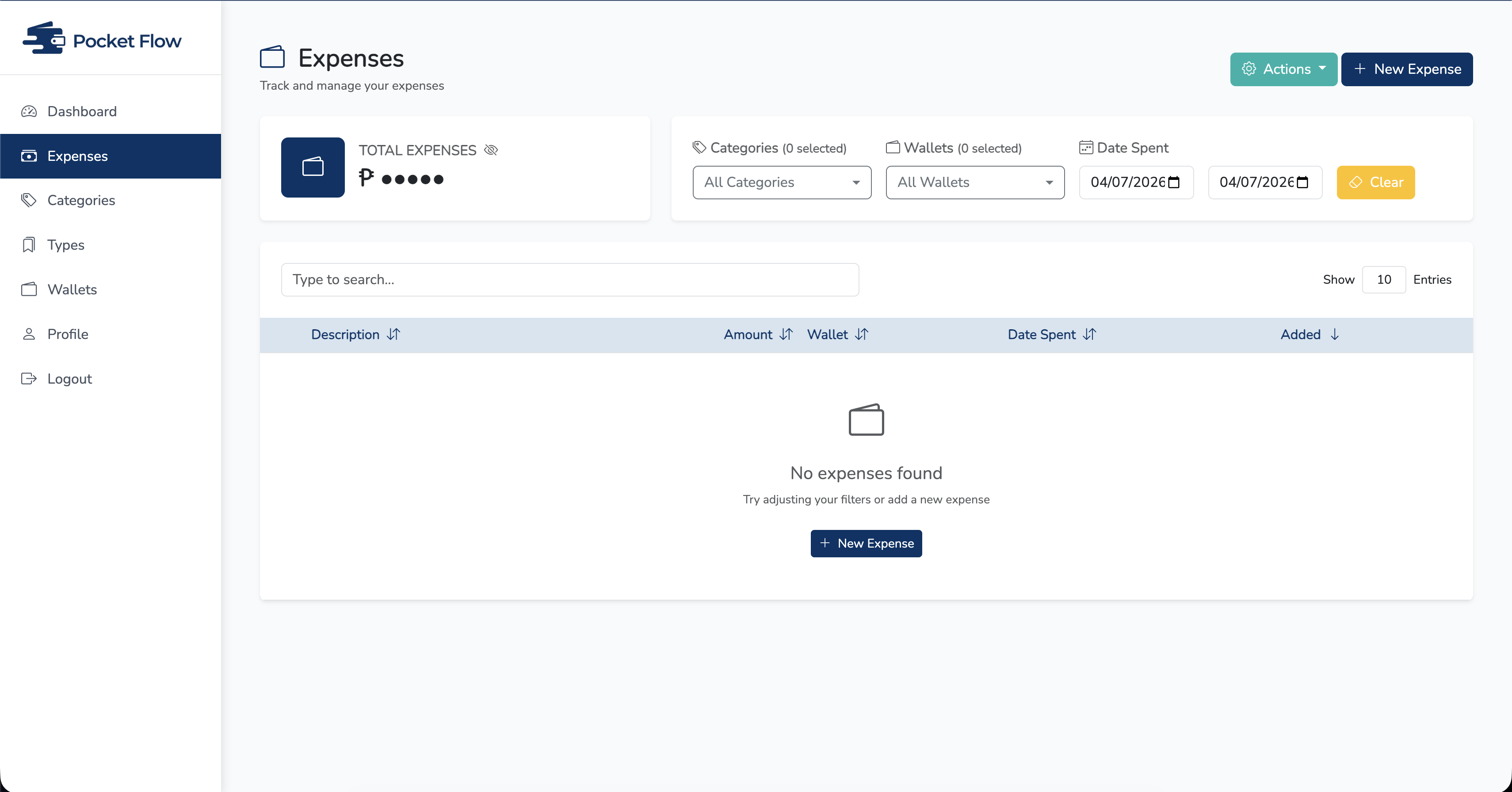Image resolution: width=1512 pixels, height=792 pixels.
Task: Open the All Wallets dropdown
Action: tap(974, 183)
